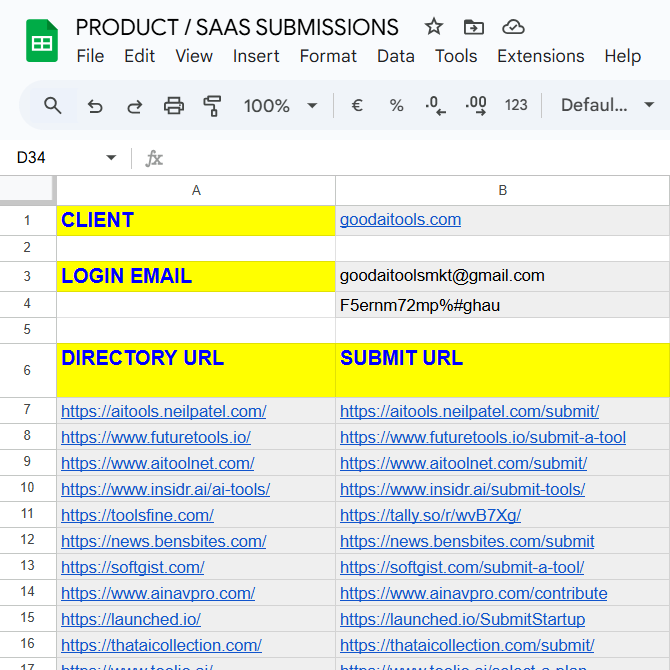Screen dimensions: 670x670
Task: Open the futuretools.io submit-a-tool link
Action: pyautogui.click(x=483, y=438)
